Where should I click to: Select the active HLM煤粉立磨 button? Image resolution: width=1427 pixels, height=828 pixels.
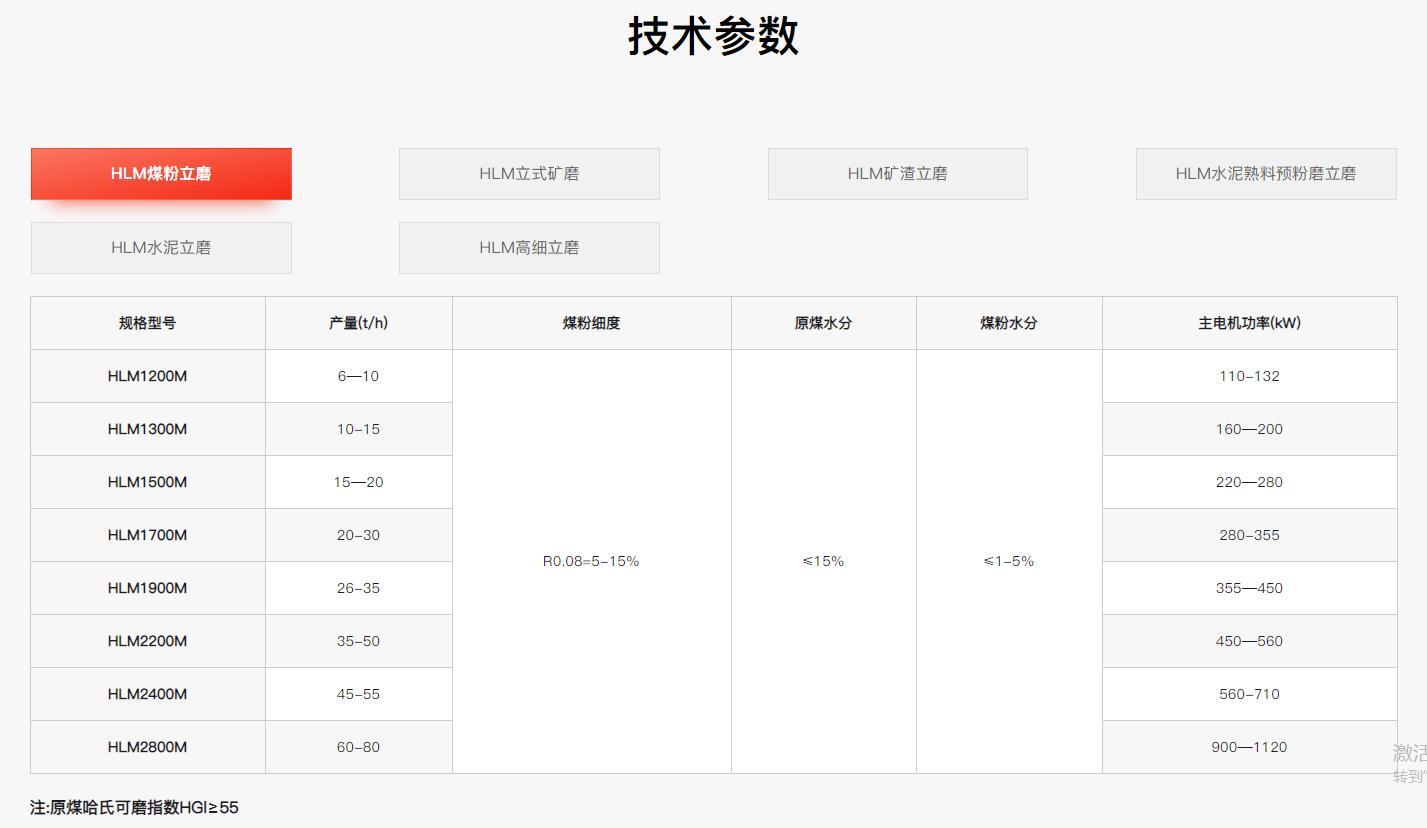(x=161, y=173)
